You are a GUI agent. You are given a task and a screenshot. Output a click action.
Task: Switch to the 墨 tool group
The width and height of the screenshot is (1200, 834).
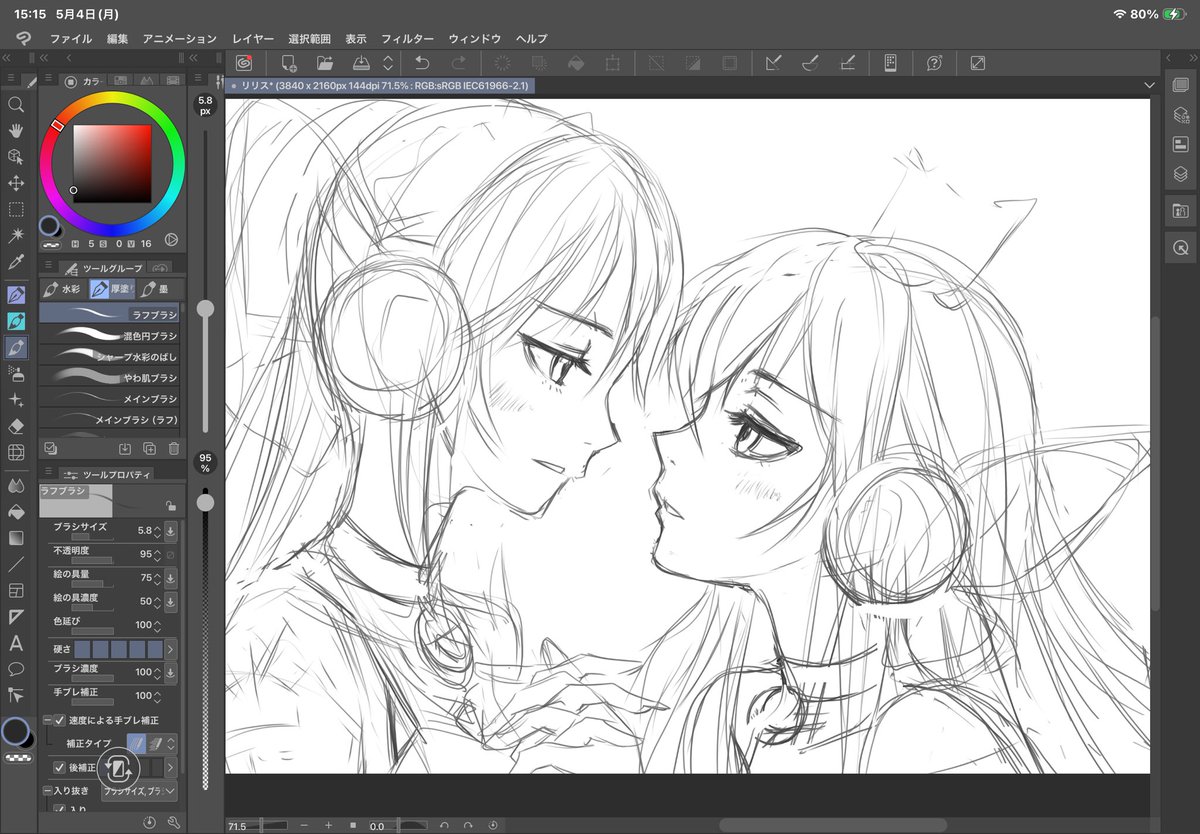pos(156,289)
